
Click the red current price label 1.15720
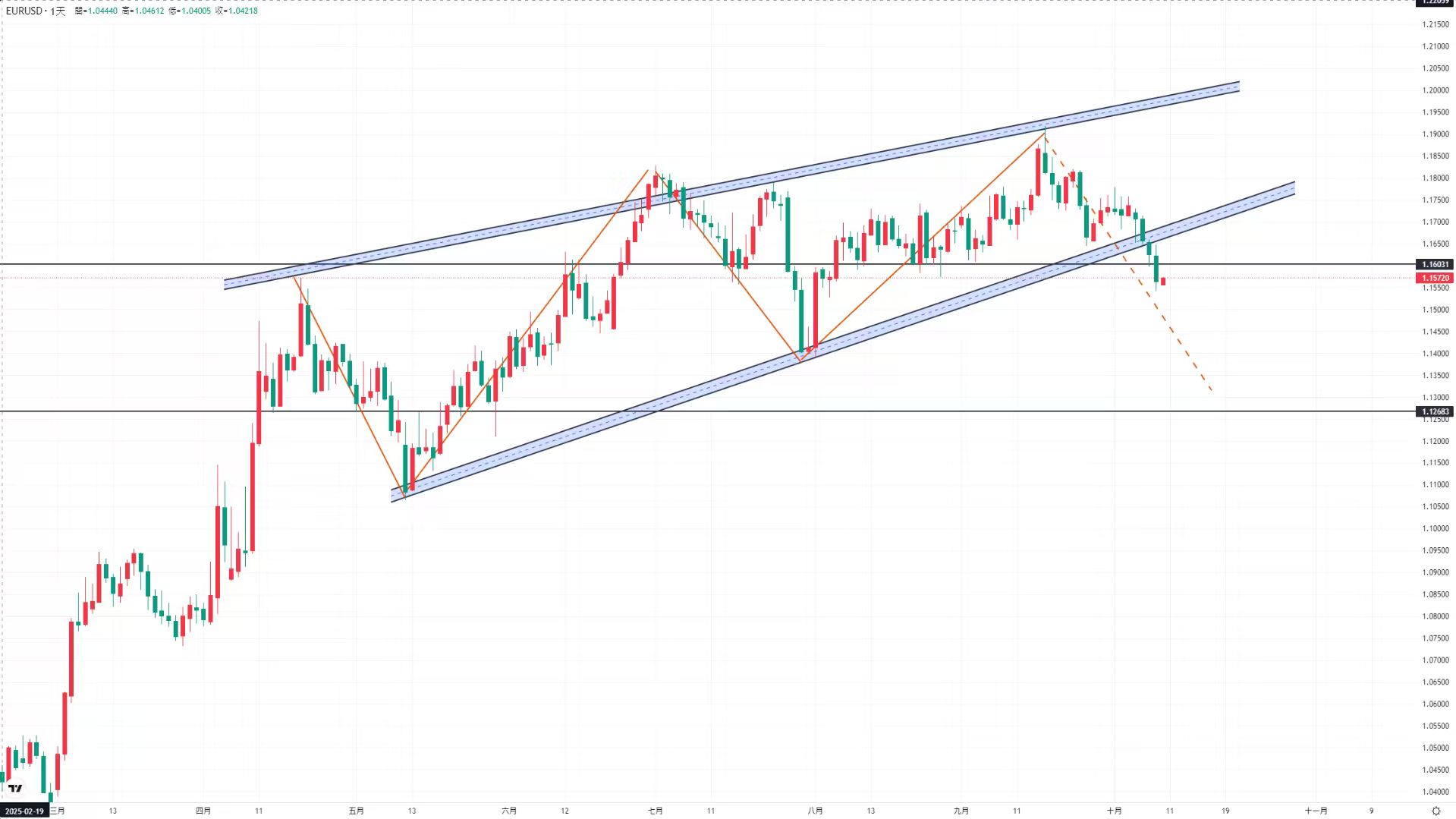[x=1435, y=278]
